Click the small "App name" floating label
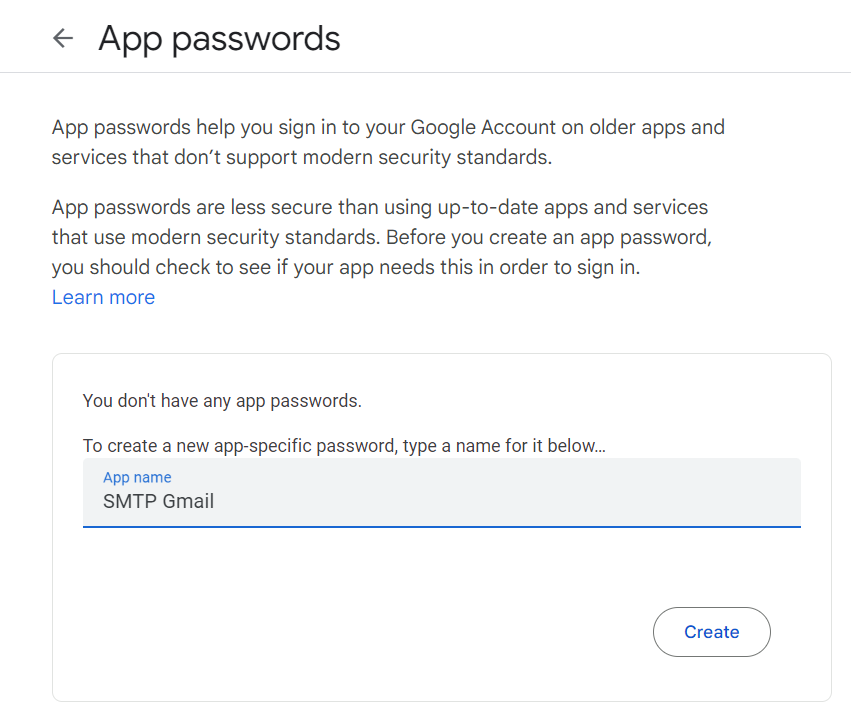This screenshot has height=704, width=851. [137, 478]
